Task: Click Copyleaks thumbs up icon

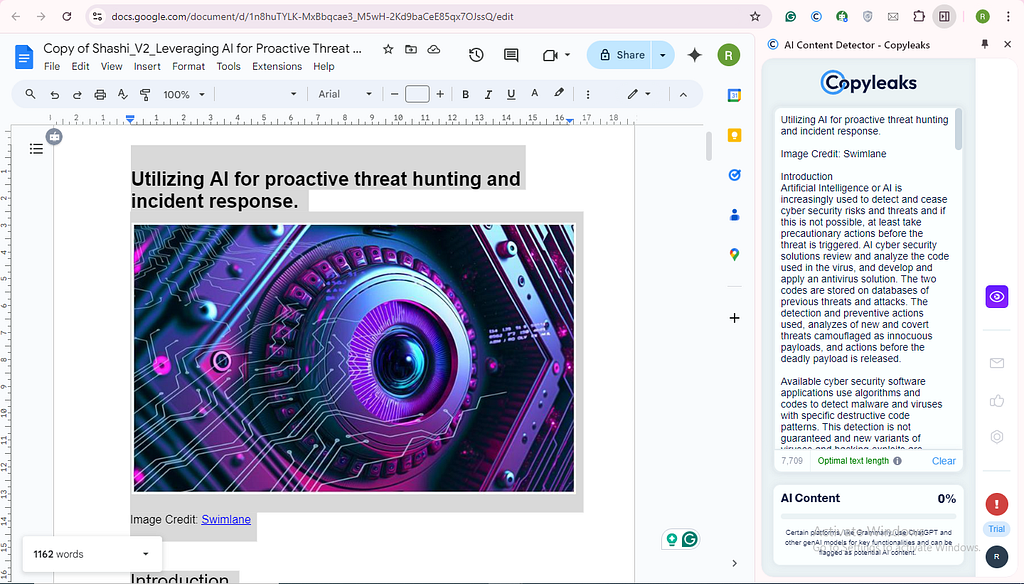Action: coord(997,400)
